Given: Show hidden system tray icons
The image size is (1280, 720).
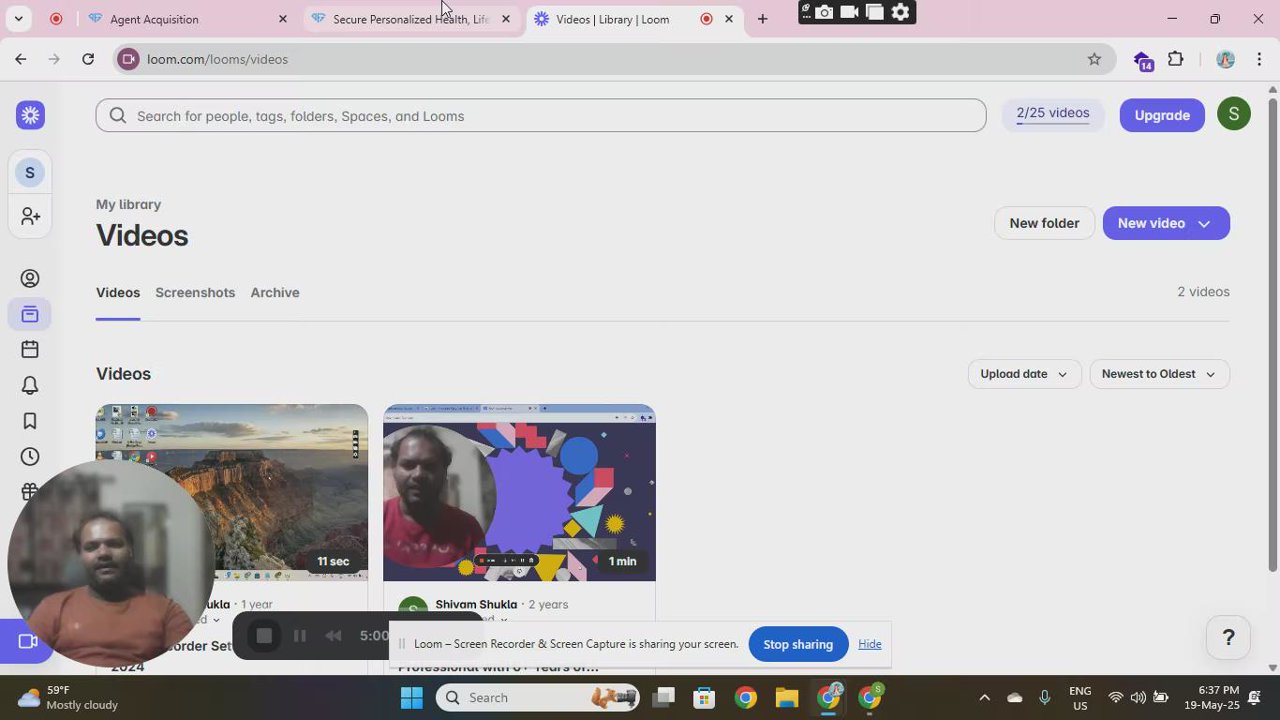Looking at the screenshot, I should point(985,697).
